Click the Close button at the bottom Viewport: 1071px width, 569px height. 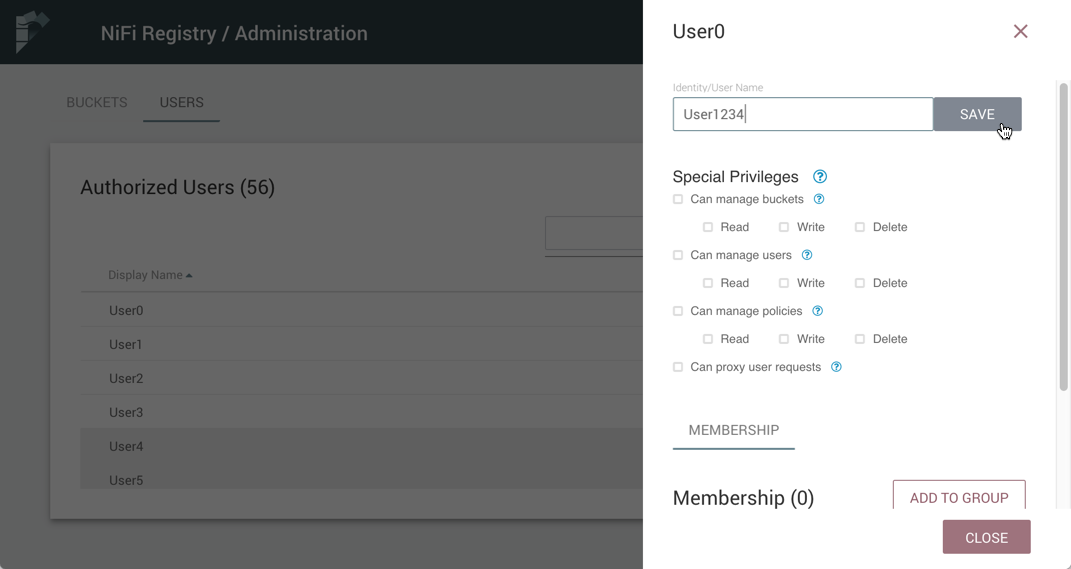click(986, 537)
